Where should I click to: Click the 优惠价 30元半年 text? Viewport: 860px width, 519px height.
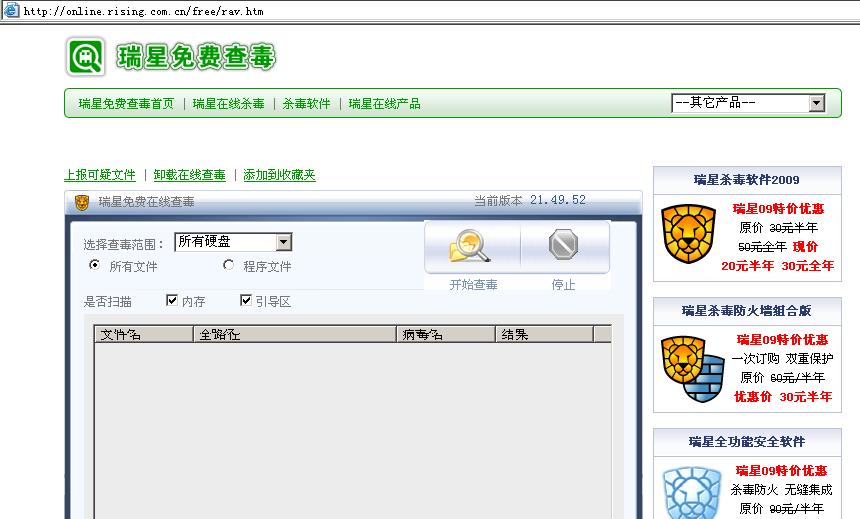click(x=783, y=397)
